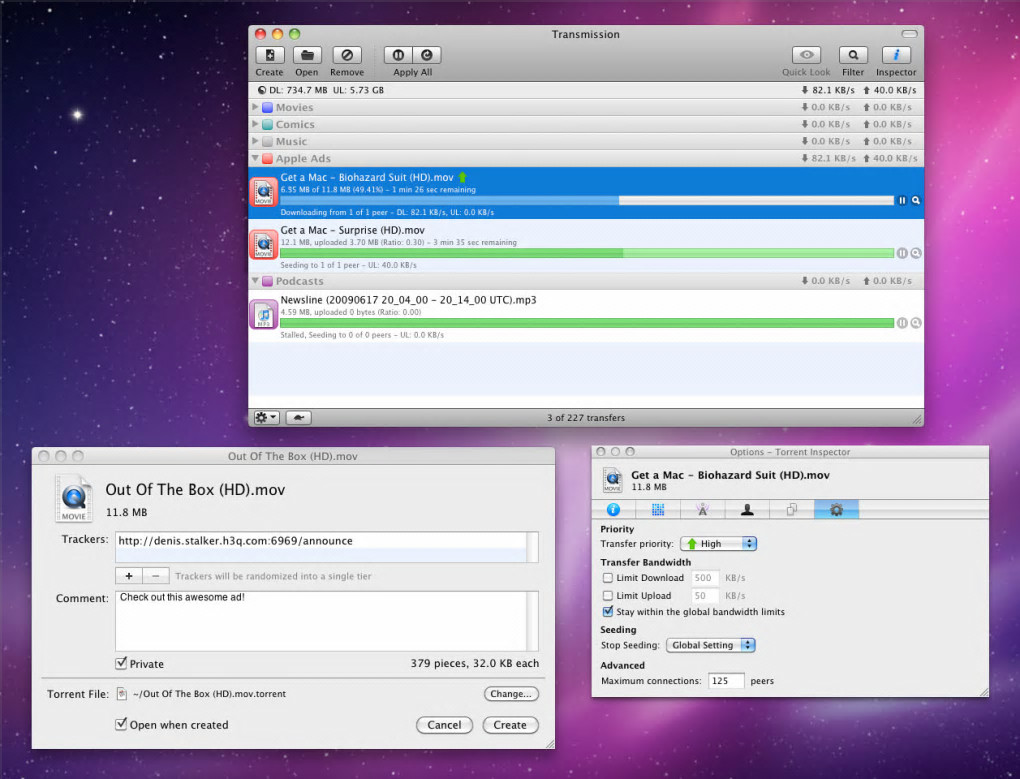Toggle turtle speed limit mode

(x=298, y=417)
